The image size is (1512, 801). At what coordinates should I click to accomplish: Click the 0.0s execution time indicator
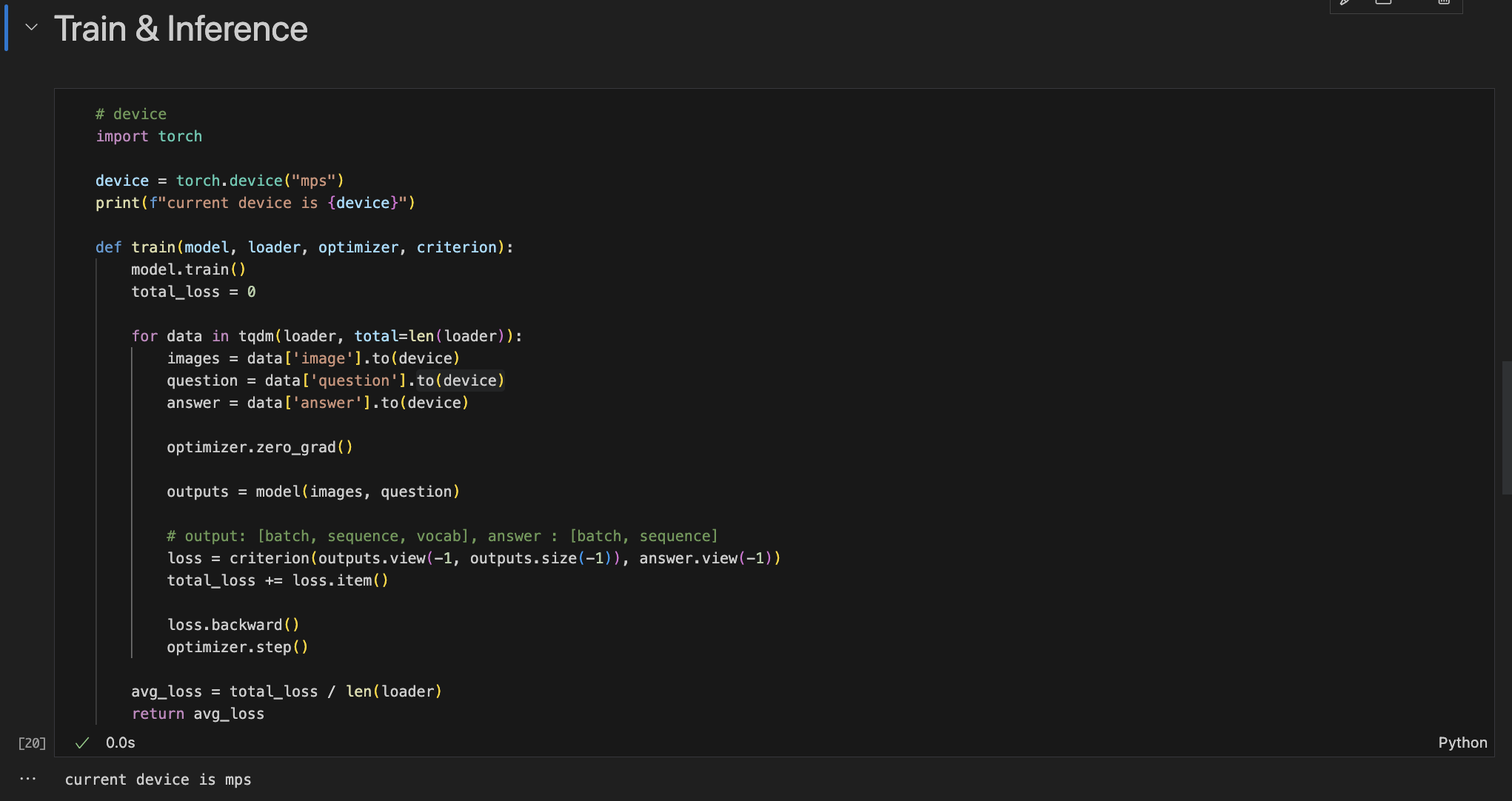120,743
